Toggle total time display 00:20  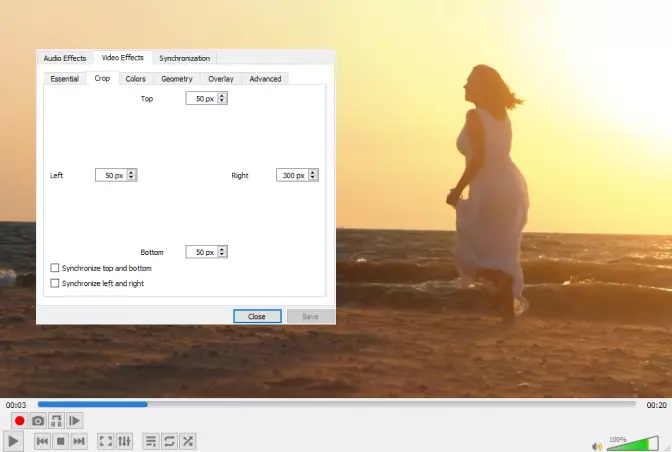656,405
